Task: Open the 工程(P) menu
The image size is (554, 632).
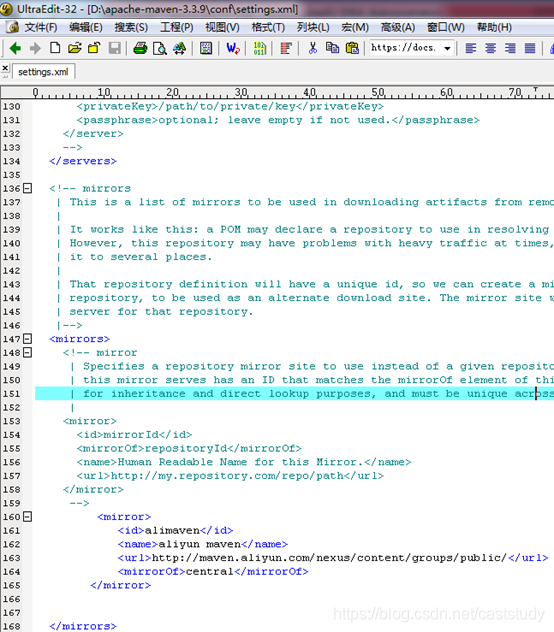Action: 177,27
